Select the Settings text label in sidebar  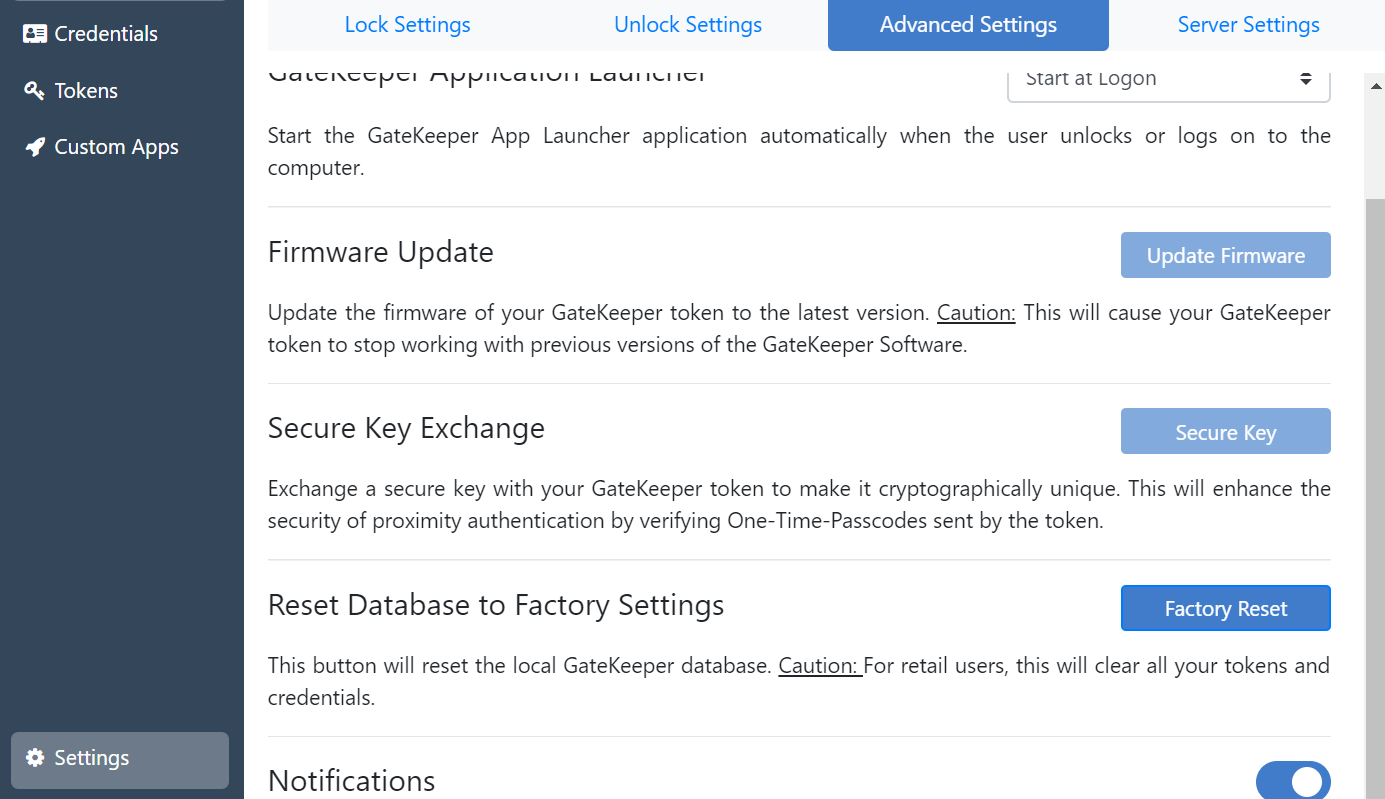click(x=92, y=758)
